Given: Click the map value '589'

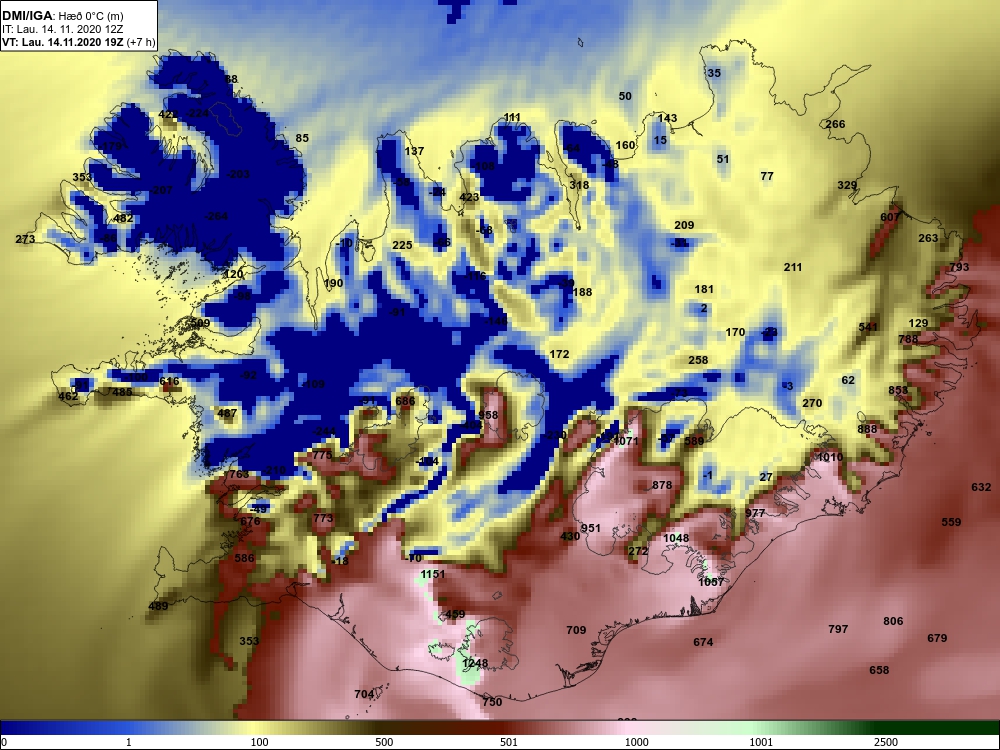Looking at the screenshot, I should point(694,441).
